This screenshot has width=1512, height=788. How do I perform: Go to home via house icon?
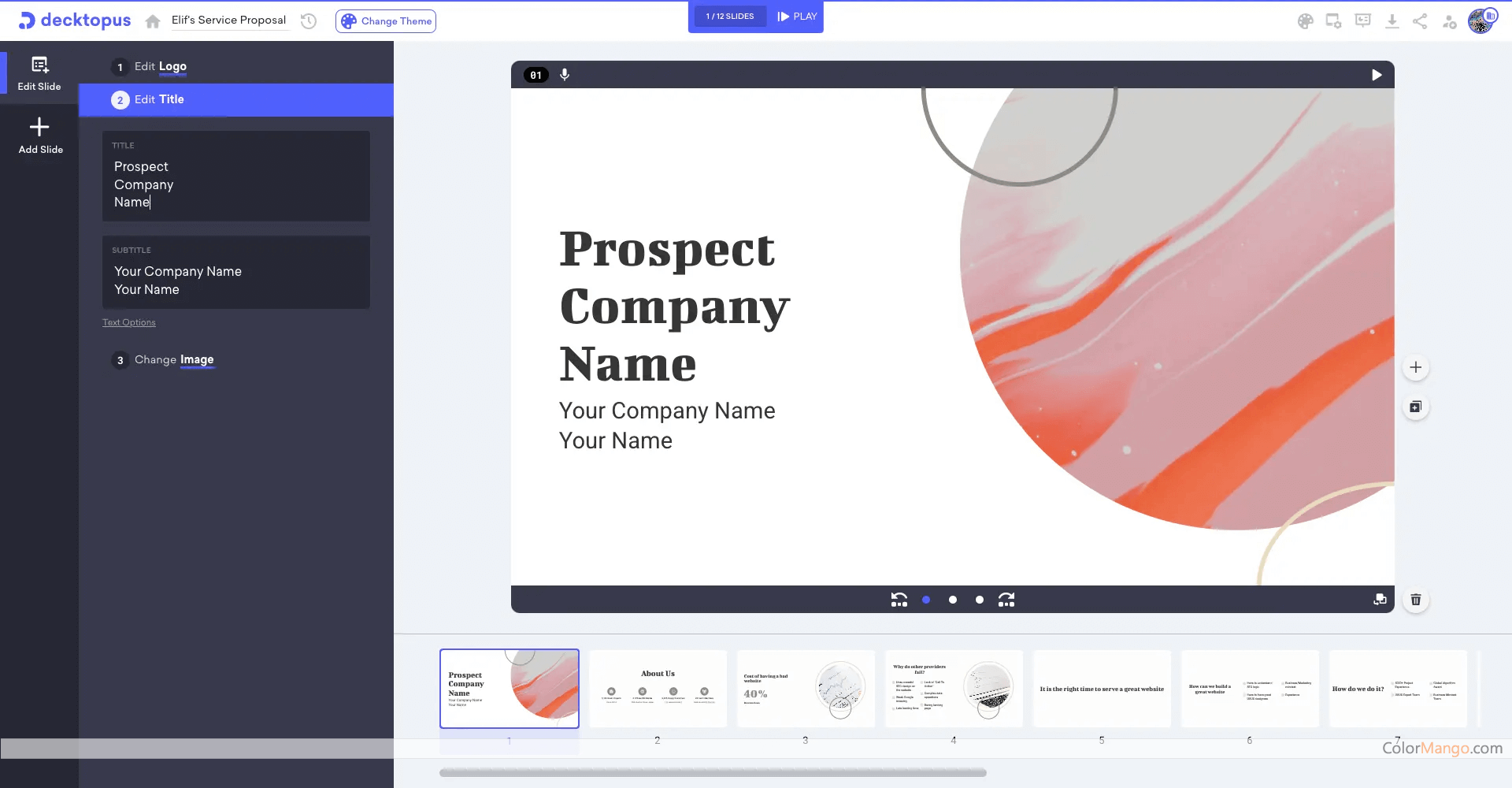[153, 21]
